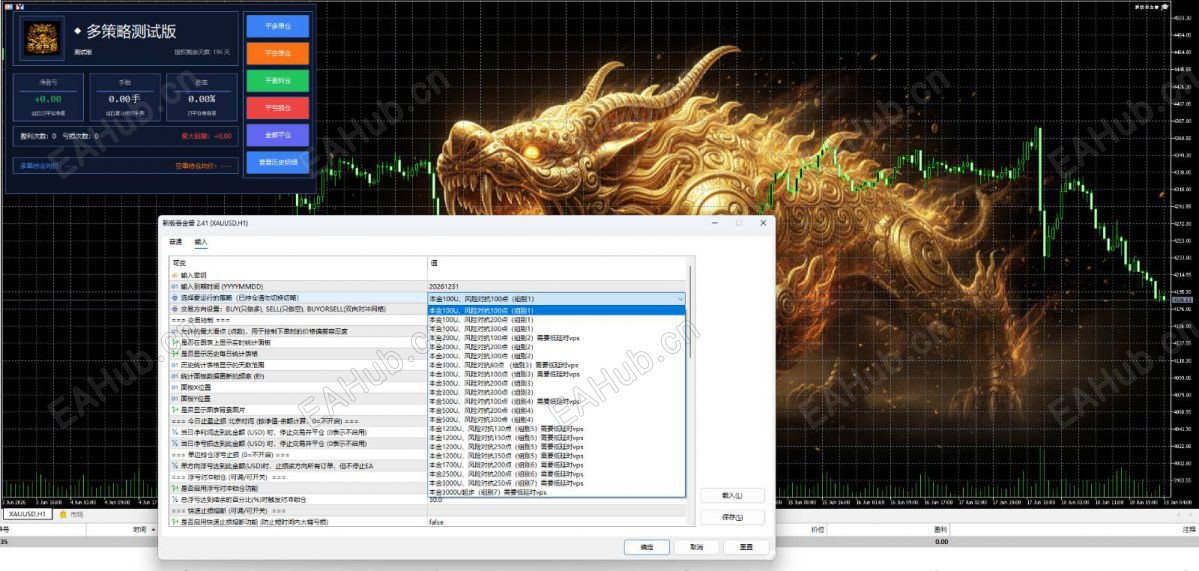1199x571 pixels.
Task: Click the purple 全部平仓 button
Action: coord(278,135)
